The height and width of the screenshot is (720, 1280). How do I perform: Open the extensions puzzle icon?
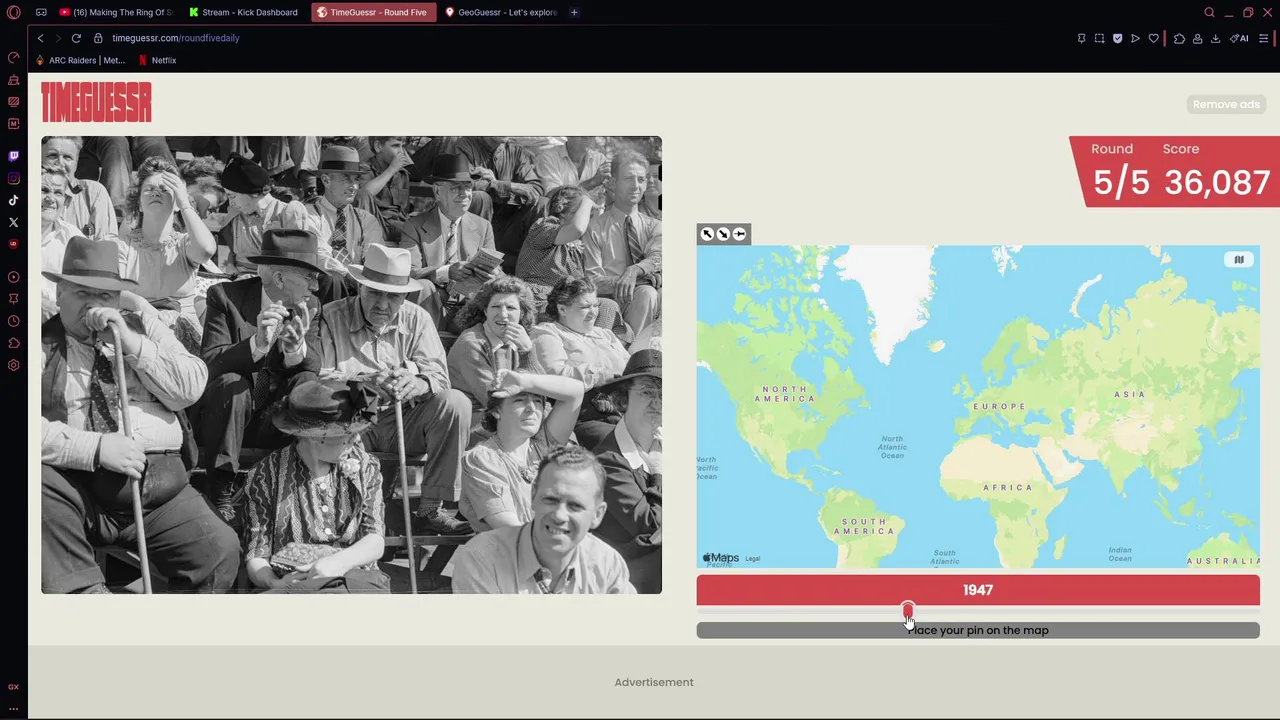(1179, 38)
